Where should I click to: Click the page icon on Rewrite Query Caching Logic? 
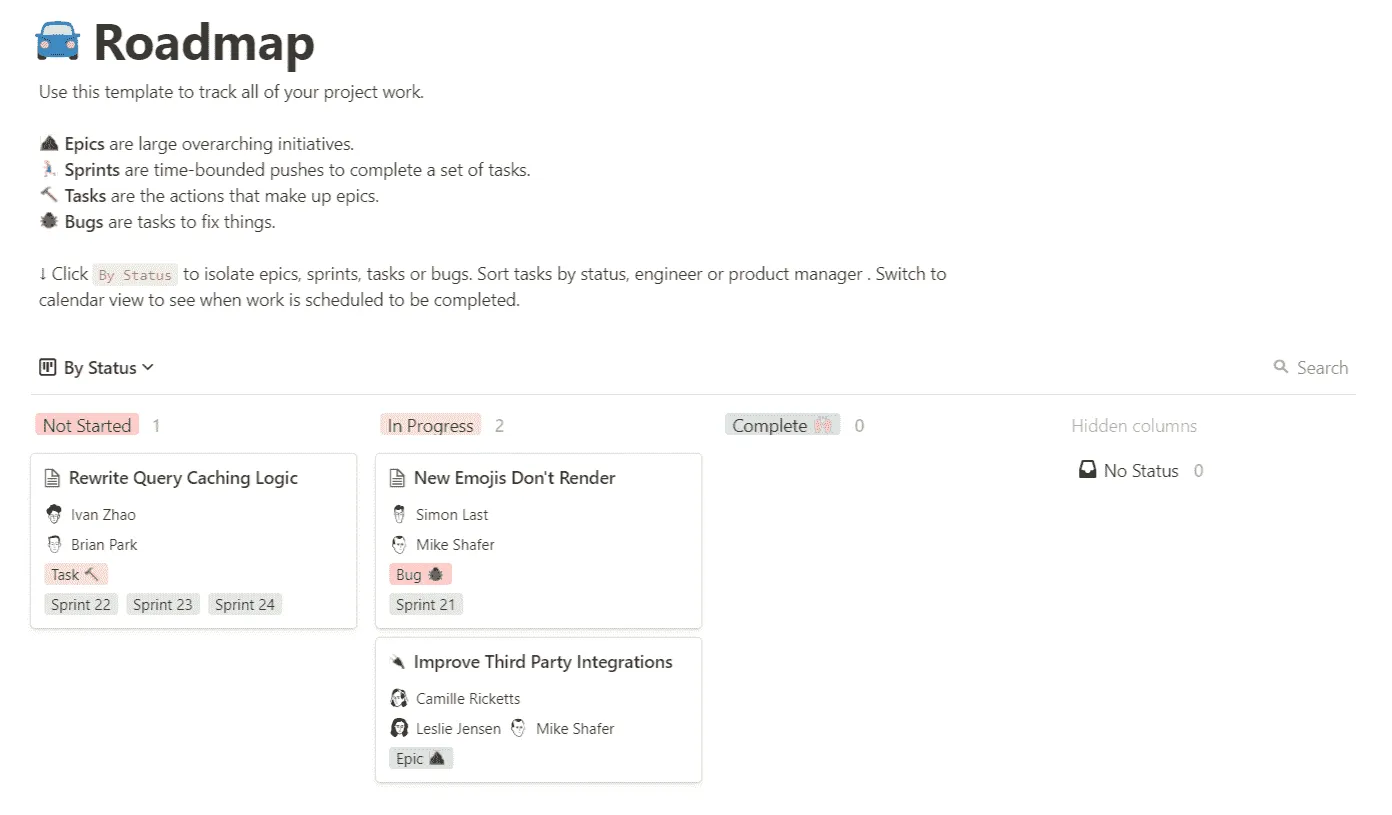(x=54, y=478)
